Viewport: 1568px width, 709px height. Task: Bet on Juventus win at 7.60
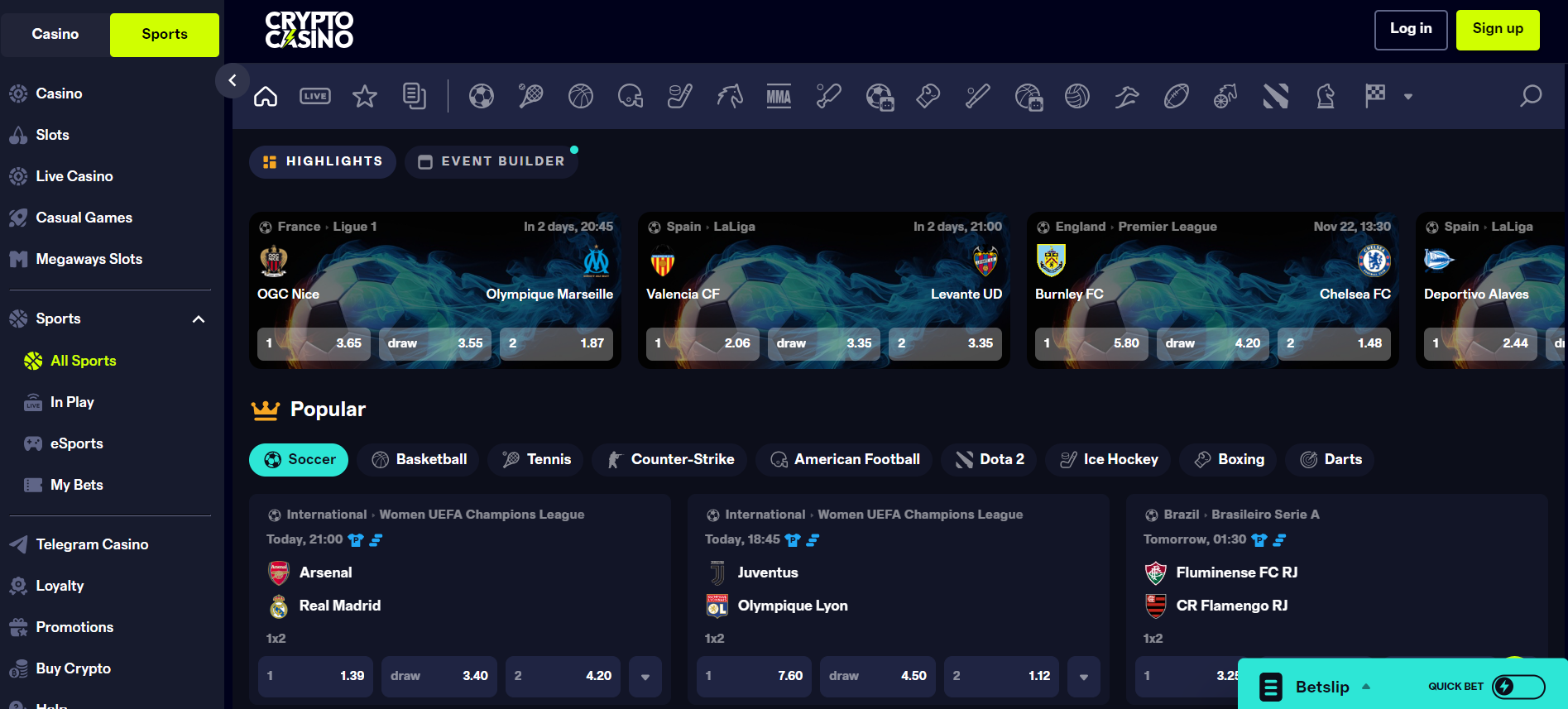(754, 676)
